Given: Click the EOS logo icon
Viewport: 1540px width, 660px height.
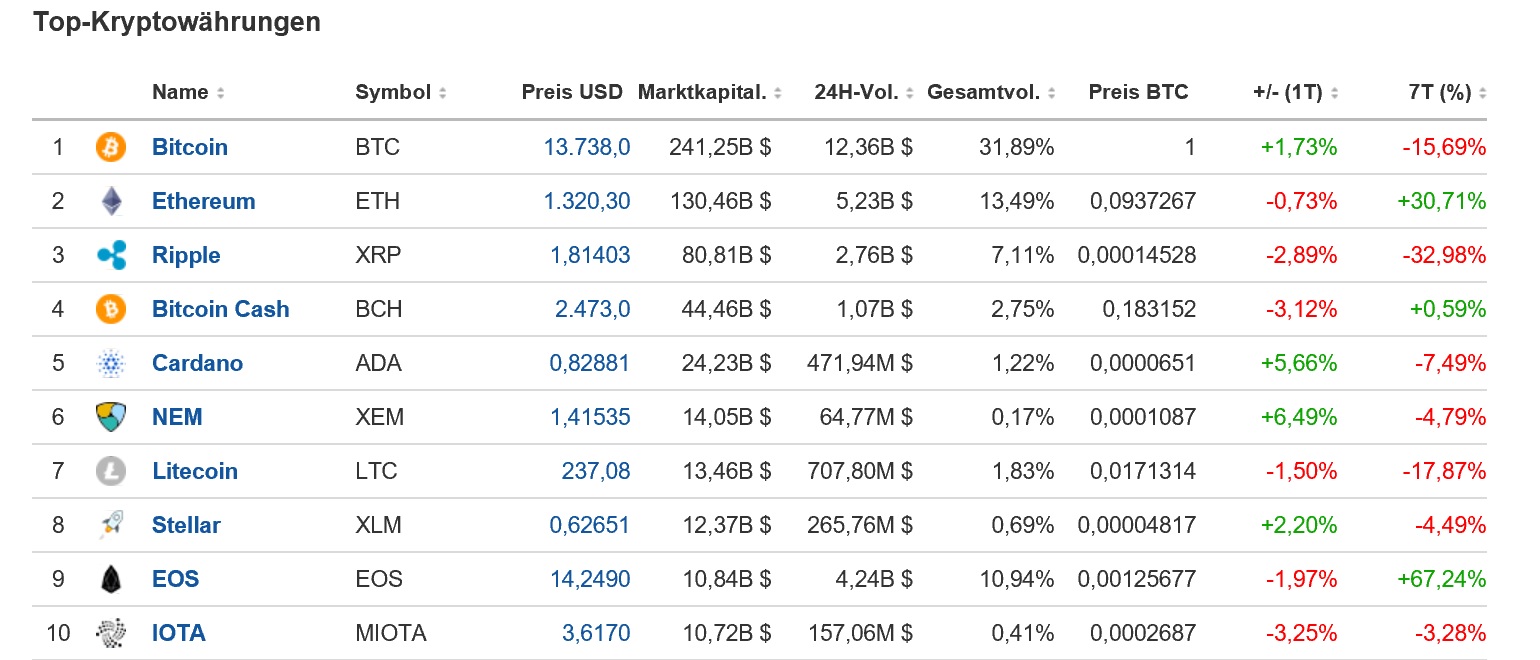Looking at the screenshot, I should [x=111, y=580].
